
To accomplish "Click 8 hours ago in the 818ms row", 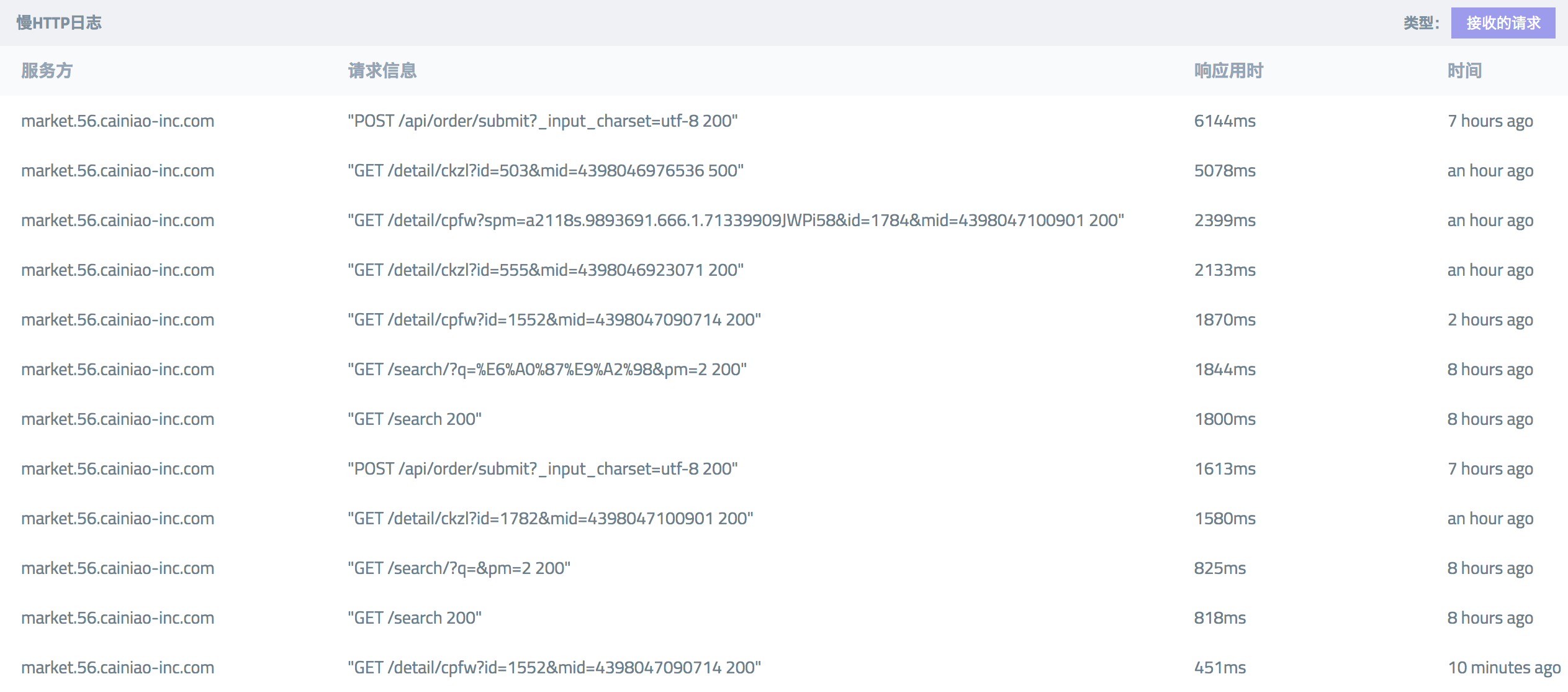I will tap(1490, 618).
